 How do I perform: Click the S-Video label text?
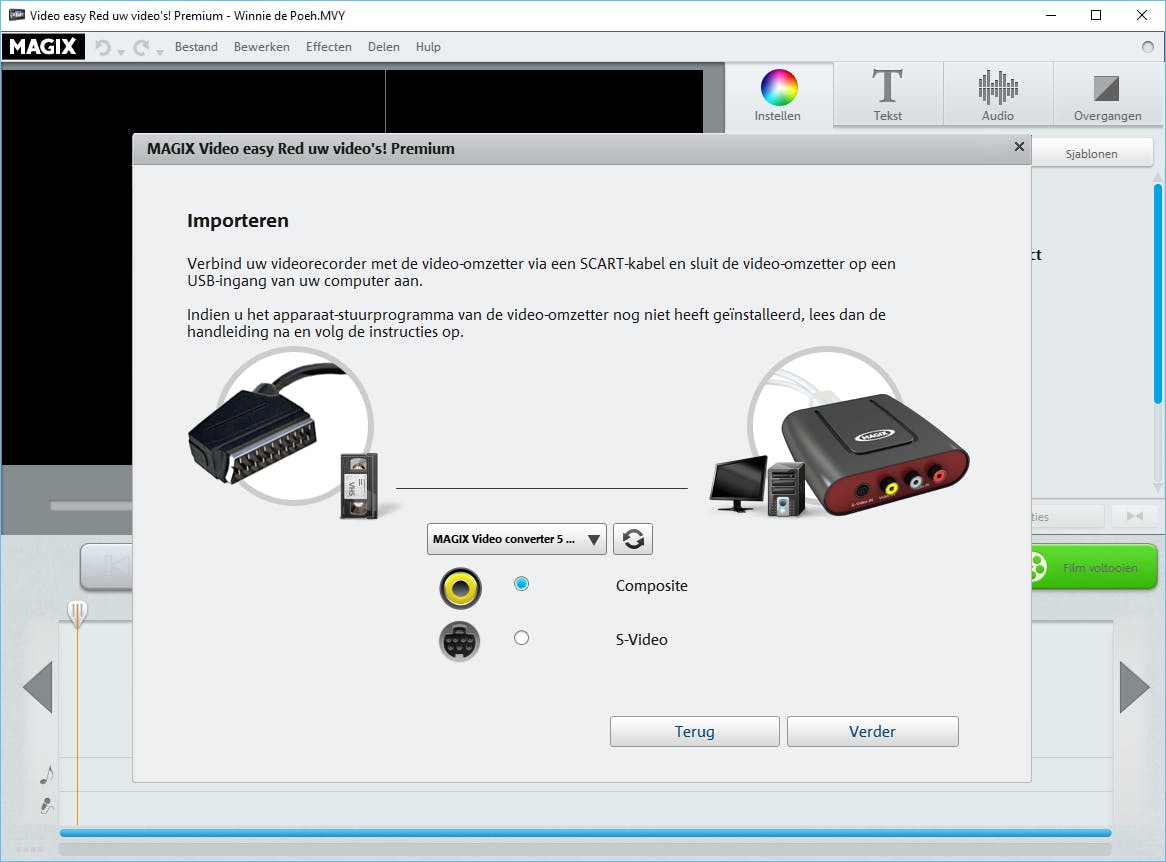tap(642, 640)
